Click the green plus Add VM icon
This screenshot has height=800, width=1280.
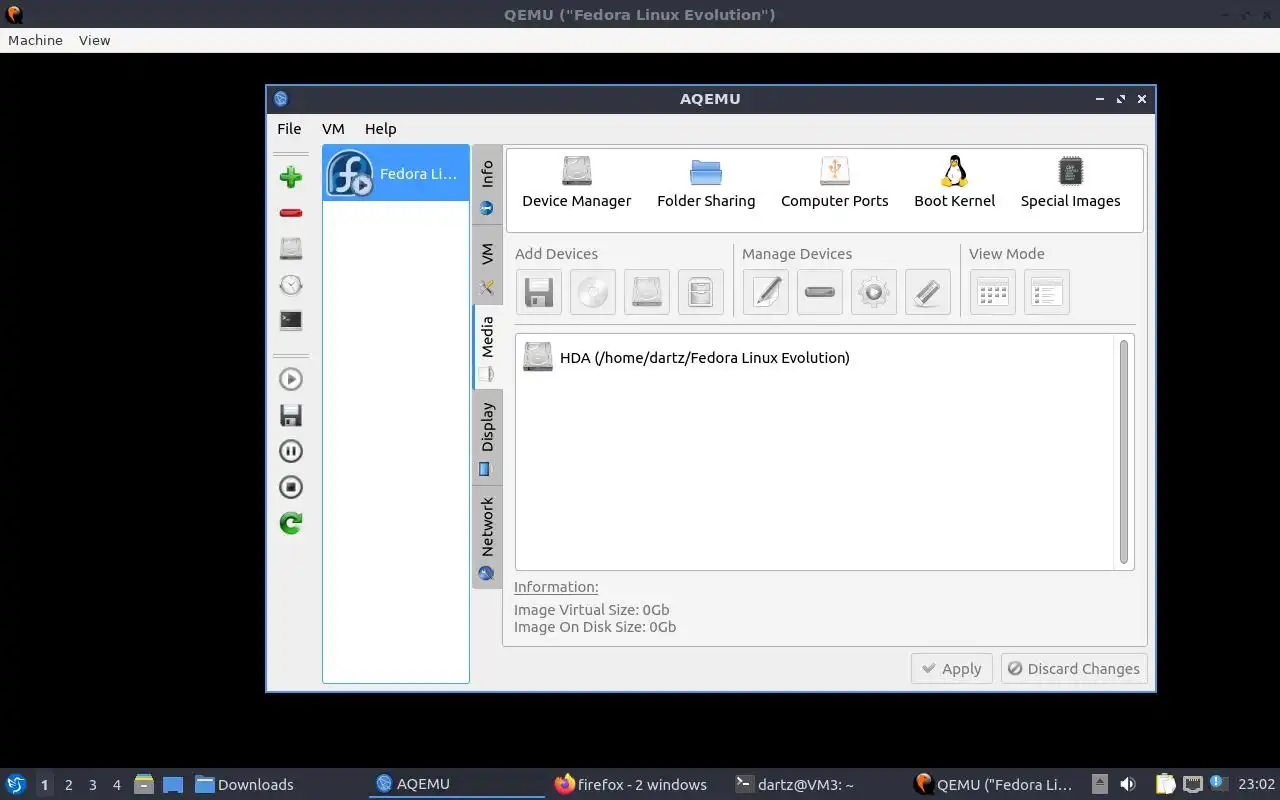tap(291, 177)
